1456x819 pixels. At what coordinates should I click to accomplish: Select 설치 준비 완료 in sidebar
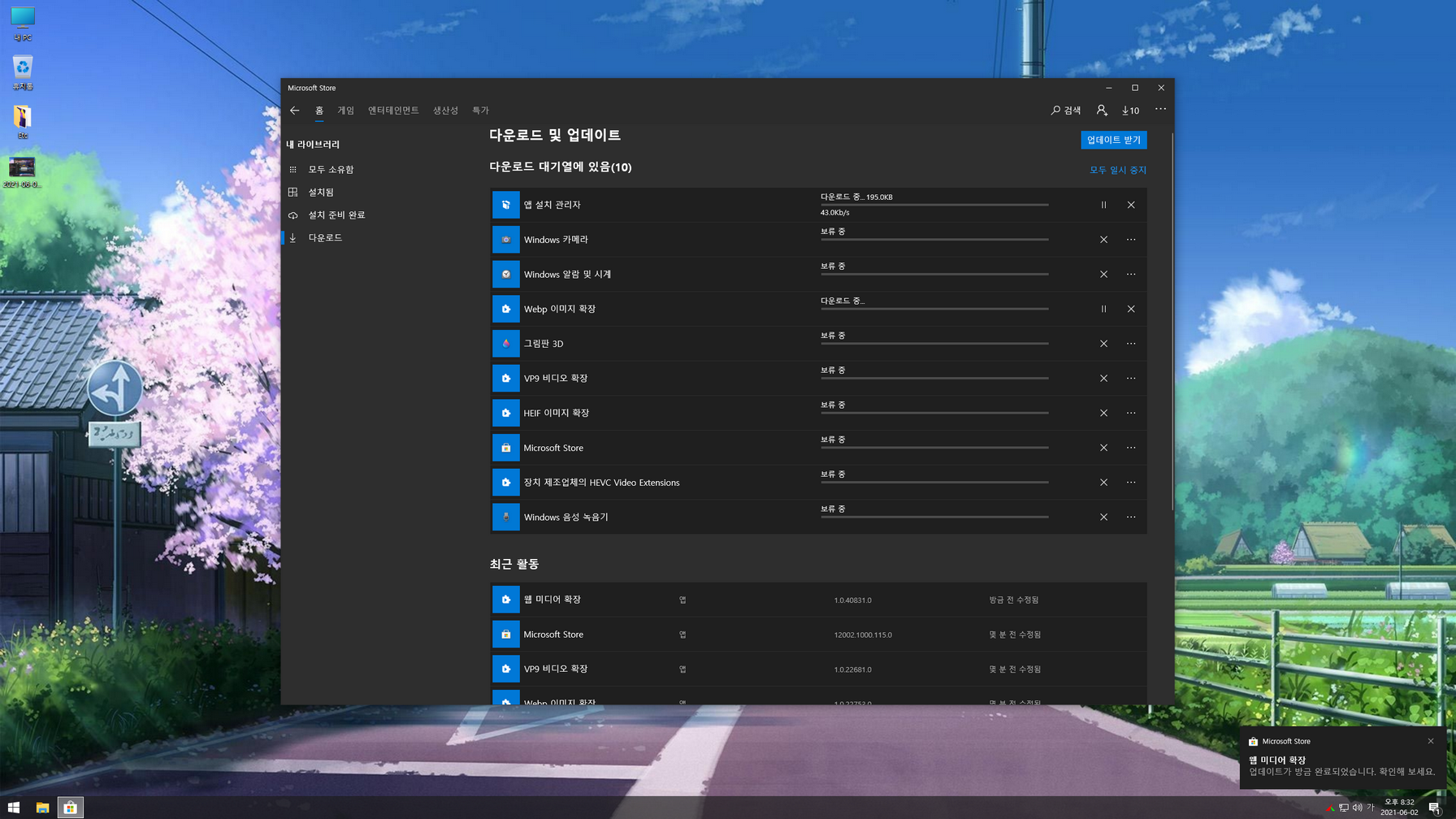pos(336,215)
